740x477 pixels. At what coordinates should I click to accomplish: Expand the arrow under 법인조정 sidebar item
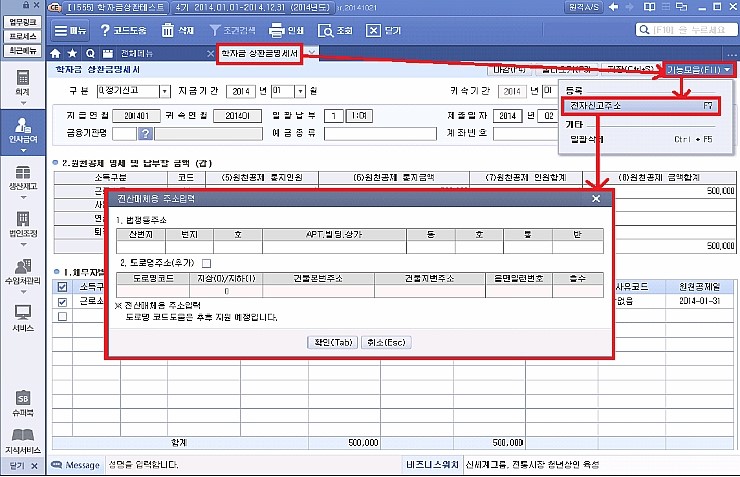coord(23,244)
